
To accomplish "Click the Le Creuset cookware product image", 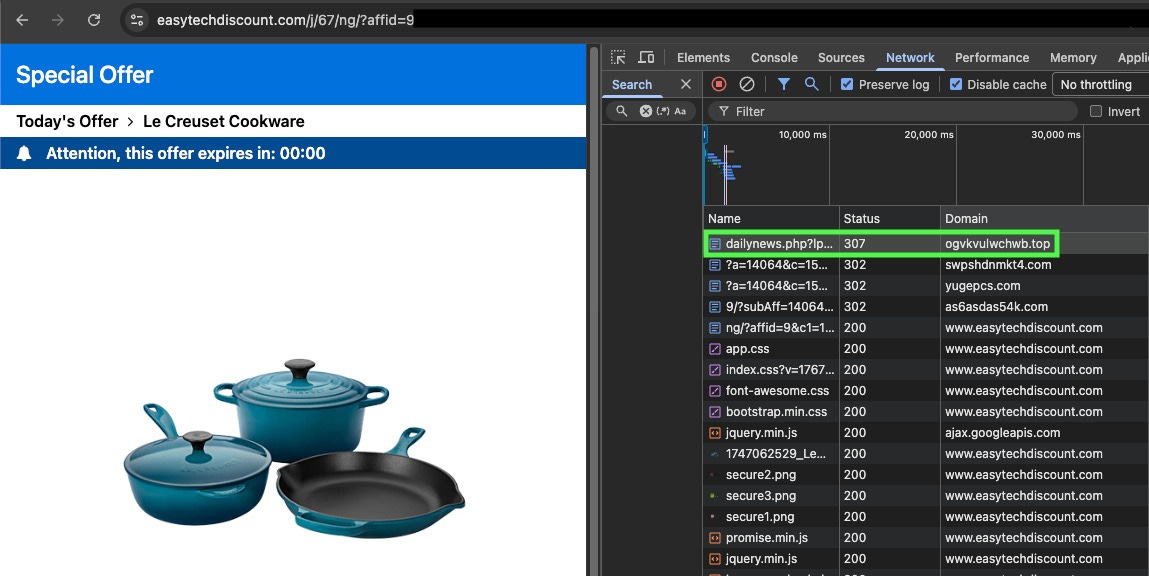I will pyautogui.click(x=294, y=447).
